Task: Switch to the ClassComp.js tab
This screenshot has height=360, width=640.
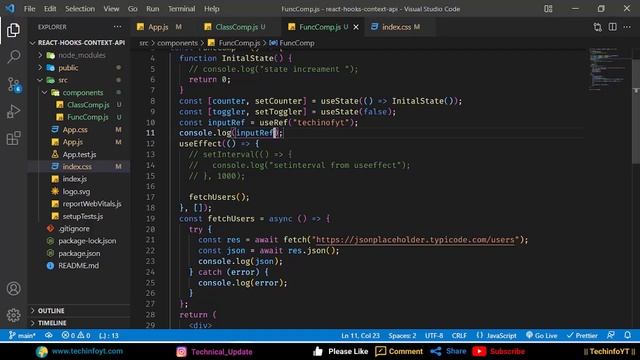Action: [x=237, y=27]
